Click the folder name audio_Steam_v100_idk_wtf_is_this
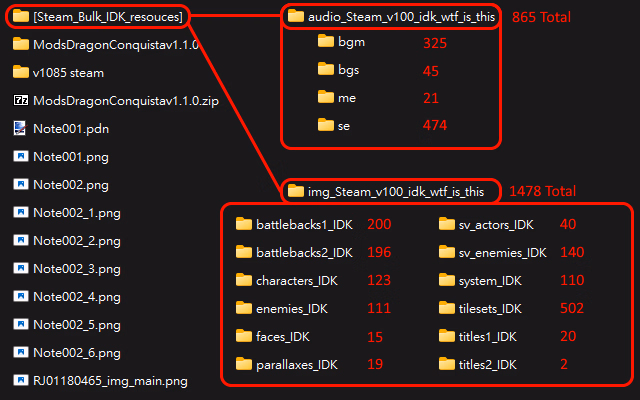The width and height of the screenshot is (640, 400). pos(401,17)
